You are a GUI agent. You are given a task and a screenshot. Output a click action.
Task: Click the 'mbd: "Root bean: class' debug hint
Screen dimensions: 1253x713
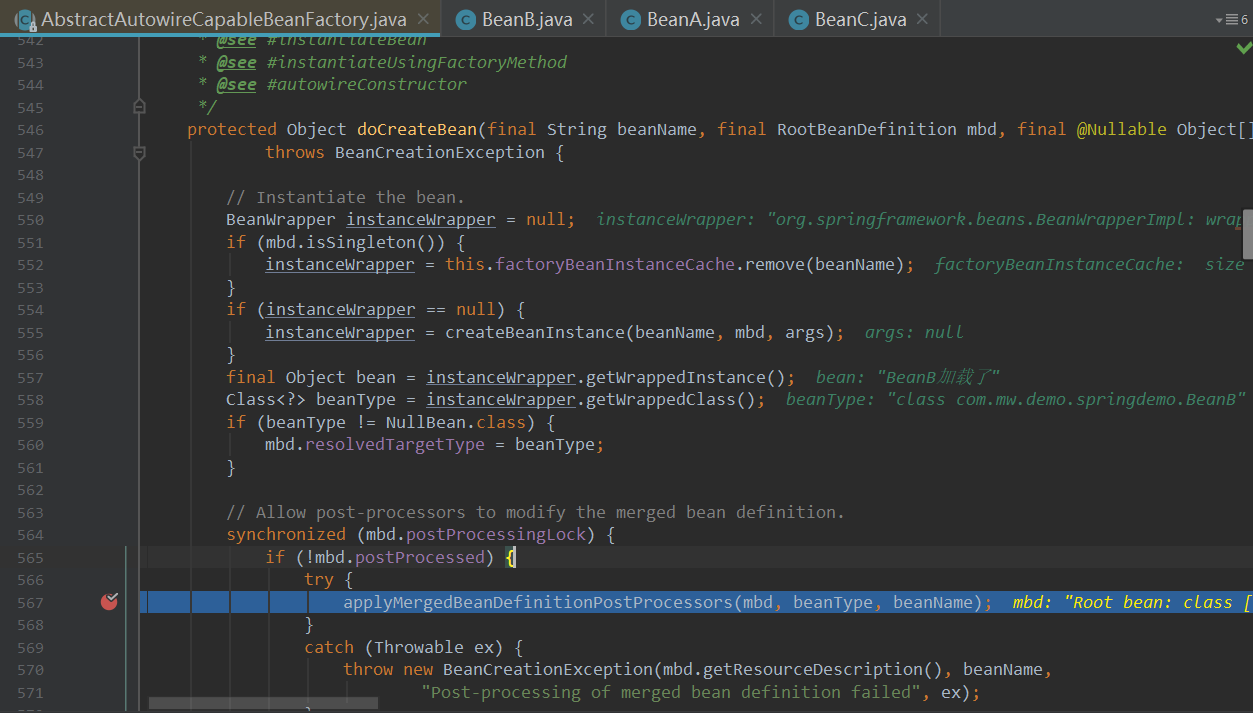coord(1131,602)
